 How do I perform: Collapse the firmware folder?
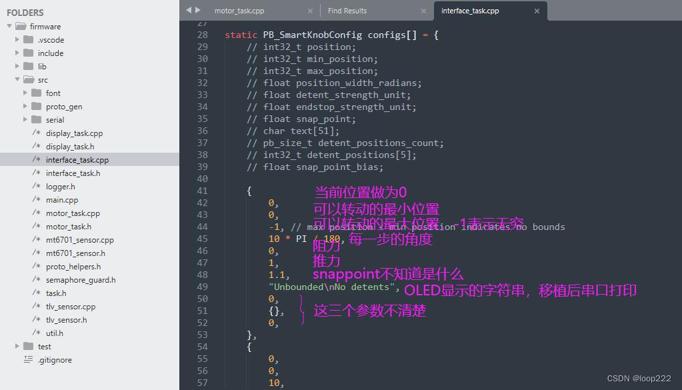tap(9, 26)
